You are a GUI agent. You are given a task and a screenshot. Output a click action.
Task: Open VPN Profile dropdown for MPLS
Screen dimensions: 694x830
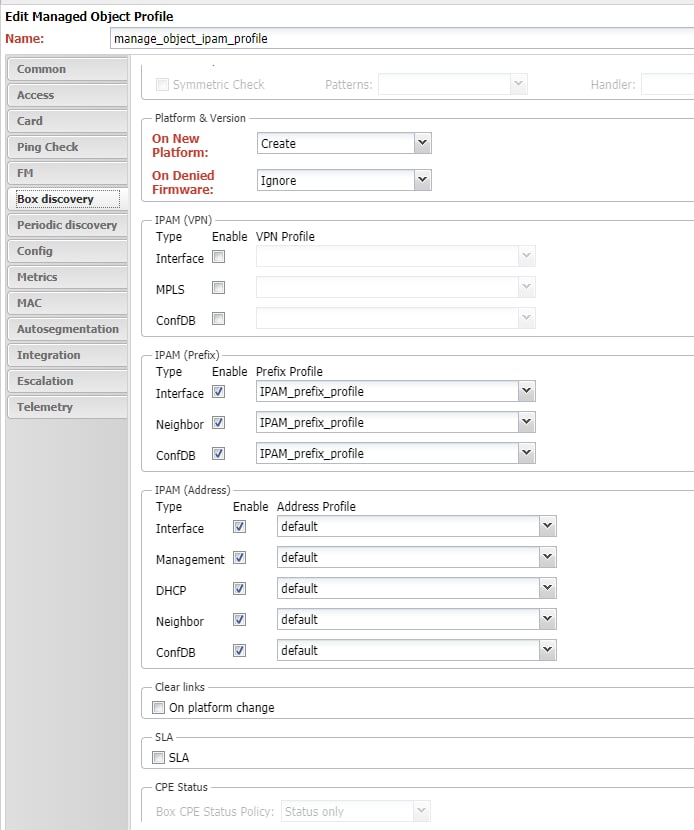coord(526,287)
